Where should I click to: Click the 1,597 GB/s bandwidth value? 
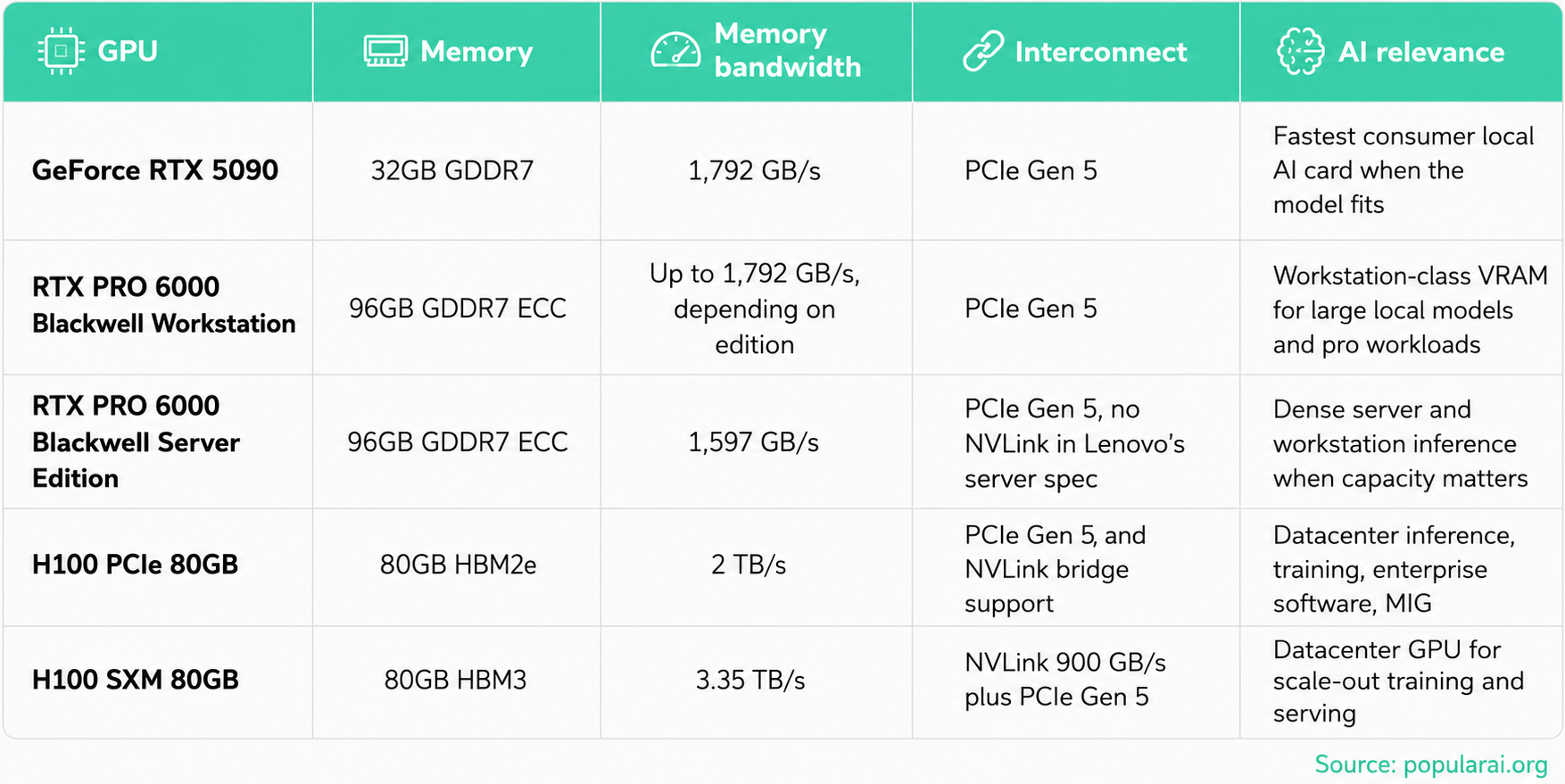click(753, 442)
